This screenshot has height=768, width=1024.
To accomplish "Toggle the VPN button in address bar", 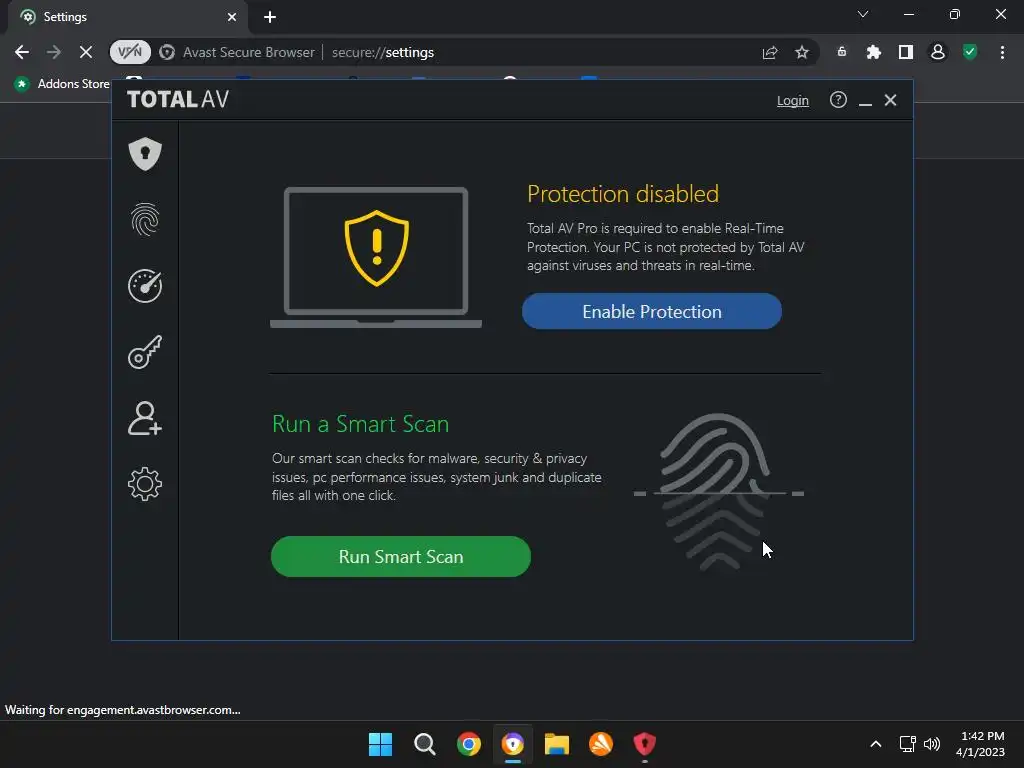I will pos(130,52).
